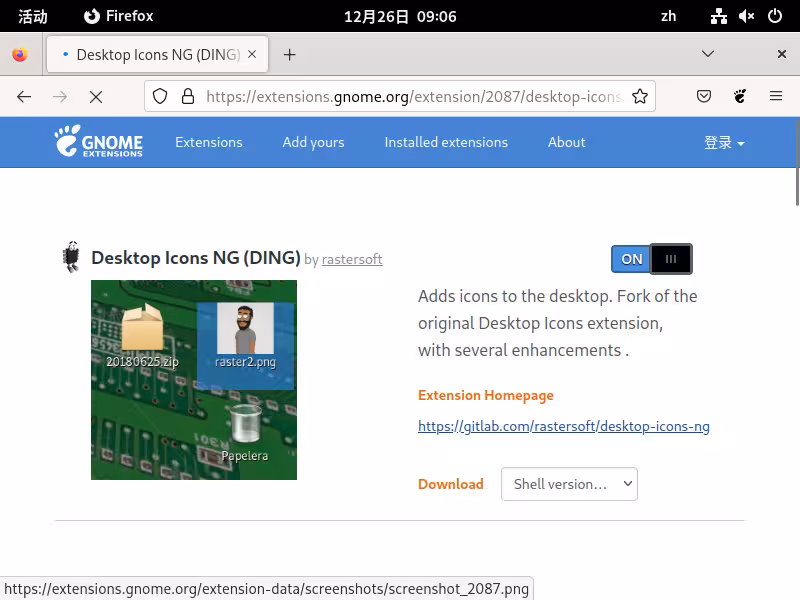
Task: Go back to the previous page
Action: (x=24, y=96)
